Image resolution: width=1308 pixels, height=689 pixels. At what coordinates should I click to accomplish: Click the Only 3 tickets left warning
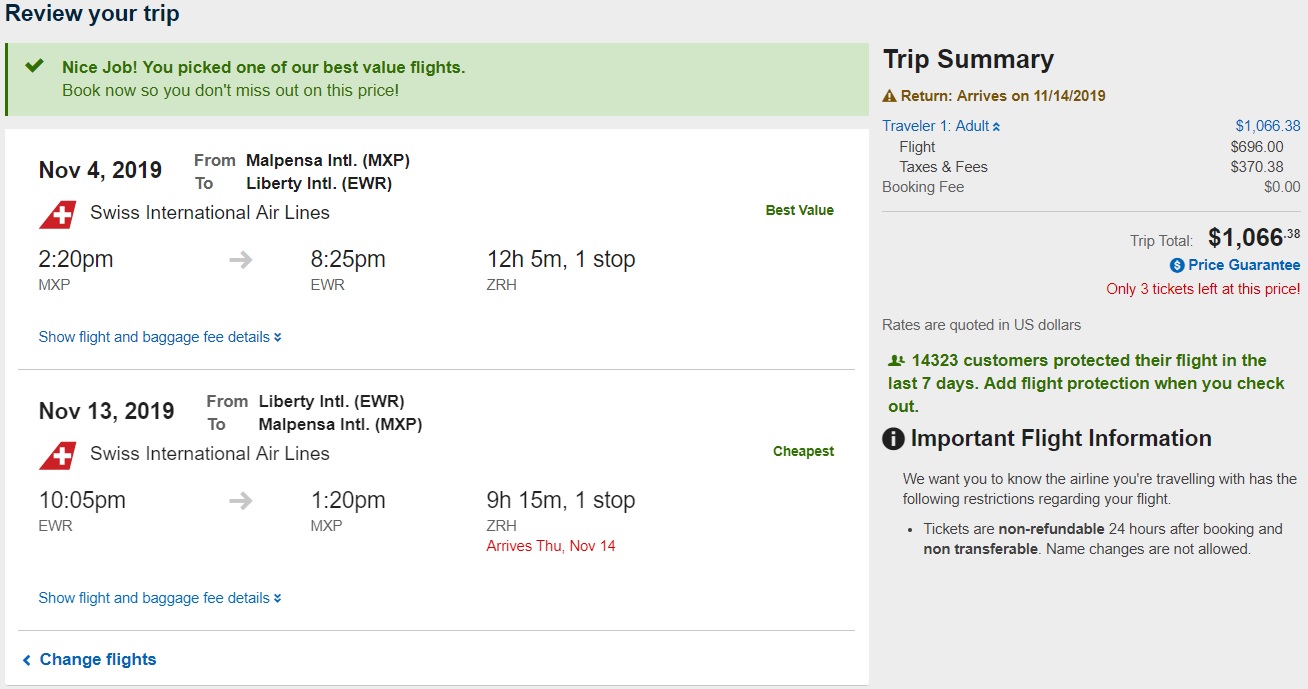(x=1203, y=289)
